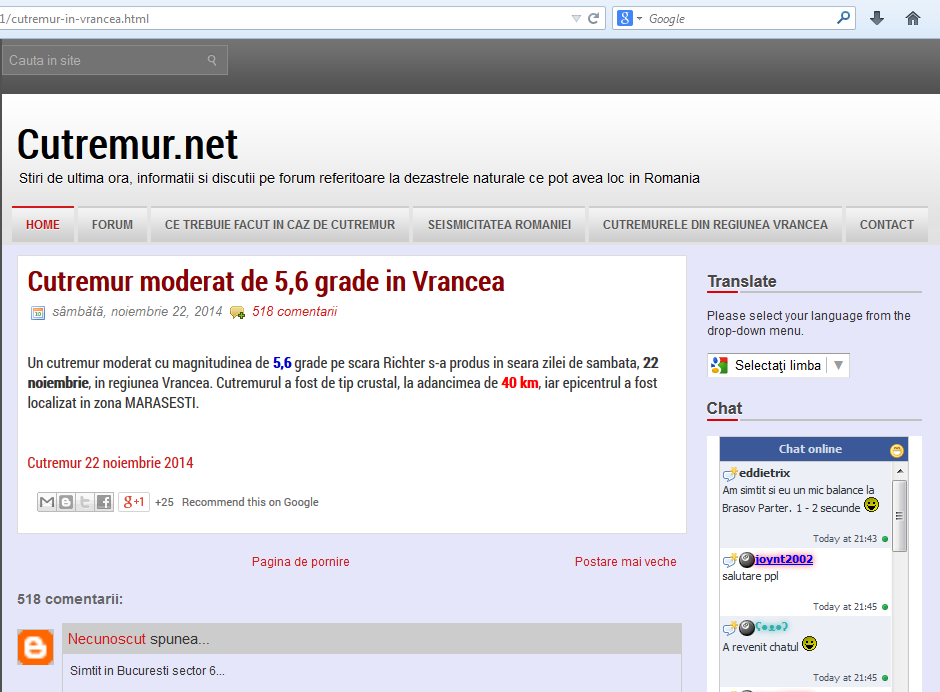Click the eddietrix chat message icon
This screenshot has height=692, width=940.
click(730, 474)
